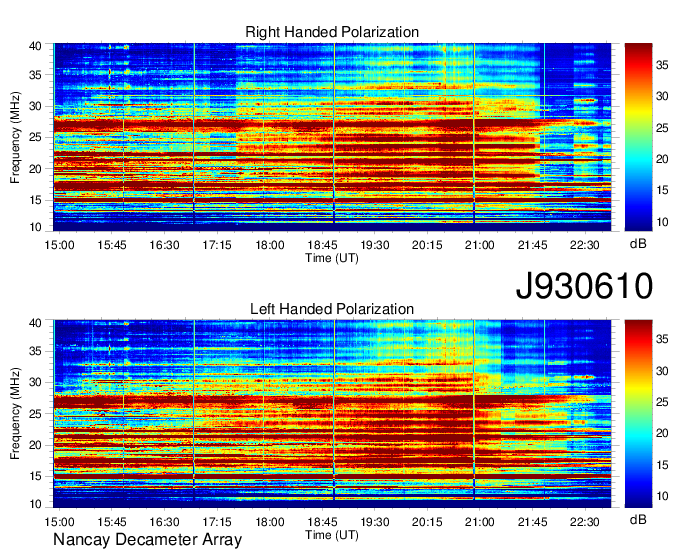Click the 16:30 time tick of Right Handed plot
680x552 pixels.
164,245
